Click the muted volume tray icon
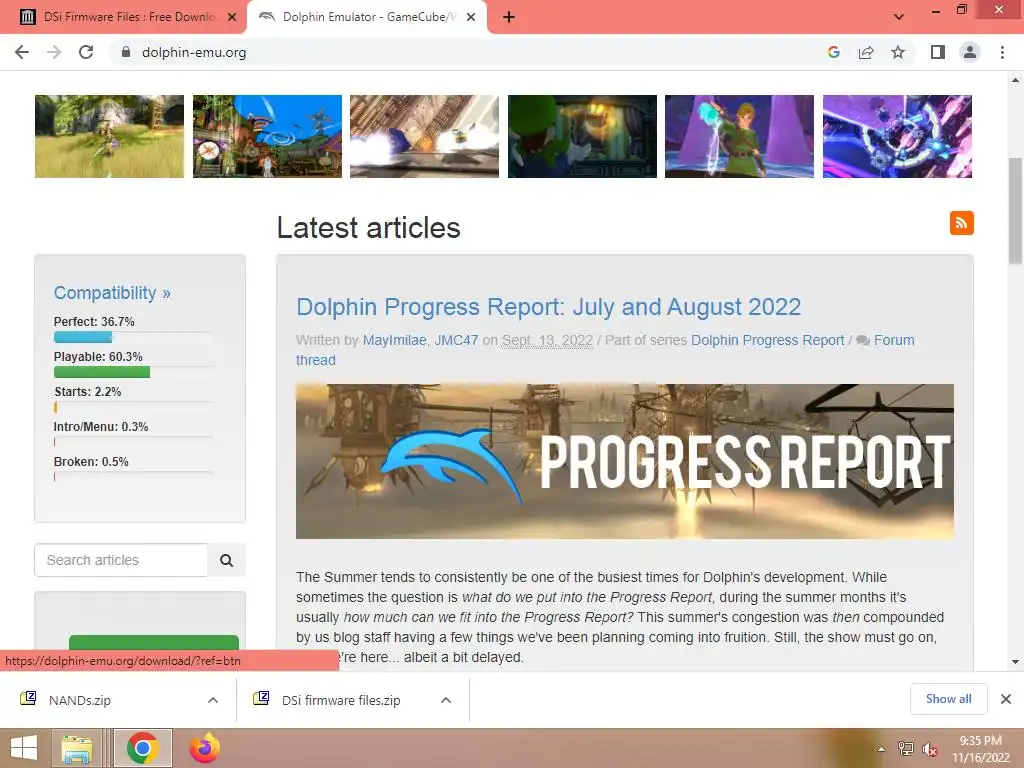The image size is (1024, 768). [x=930, y=750]
